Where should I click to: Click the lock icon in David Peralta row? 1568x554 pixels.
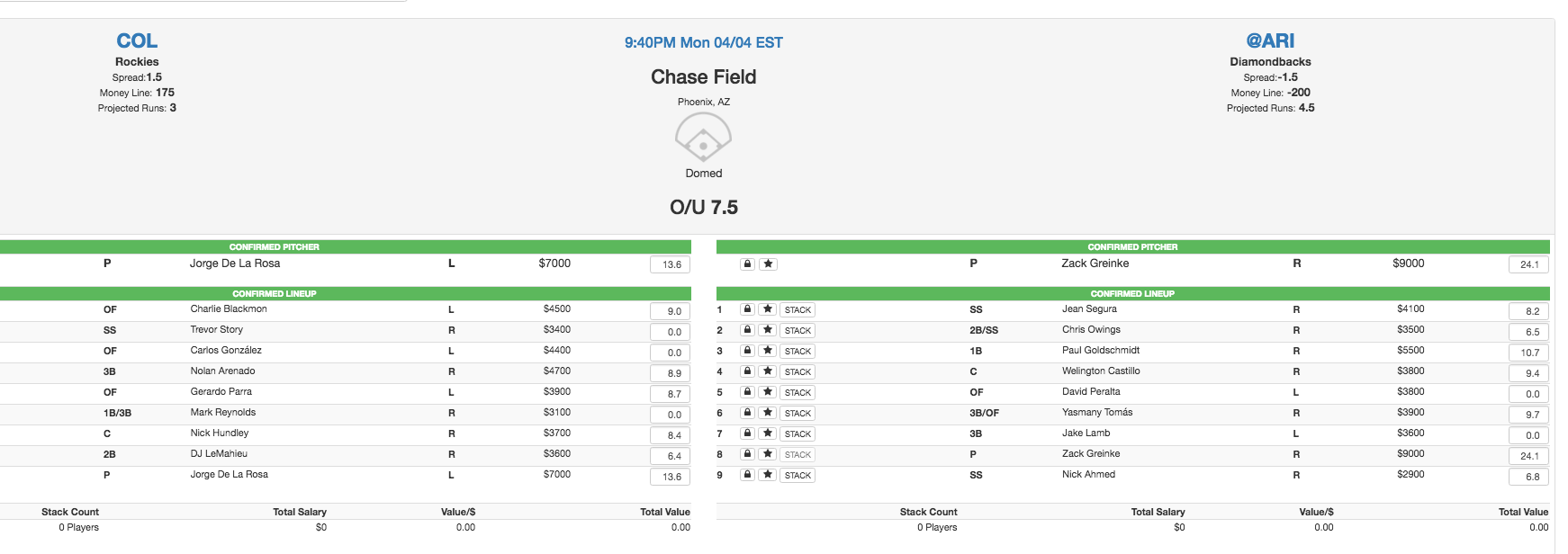pyautogui.click(x=747, y=392)
